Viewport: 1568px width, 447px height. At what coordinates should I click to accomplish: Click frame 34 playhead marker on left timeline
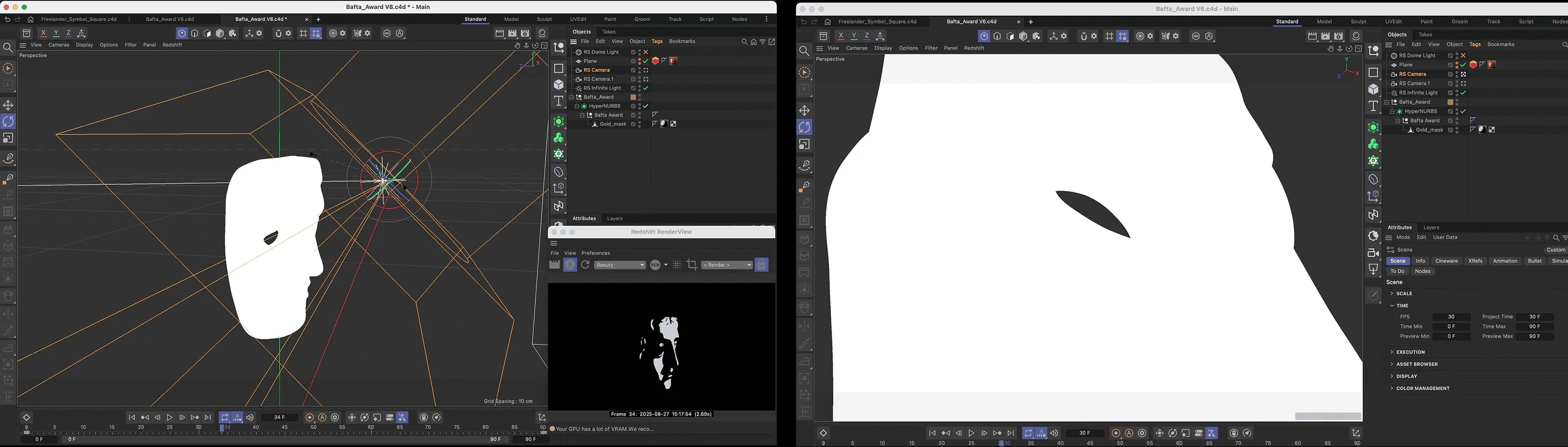coord(222,428)
